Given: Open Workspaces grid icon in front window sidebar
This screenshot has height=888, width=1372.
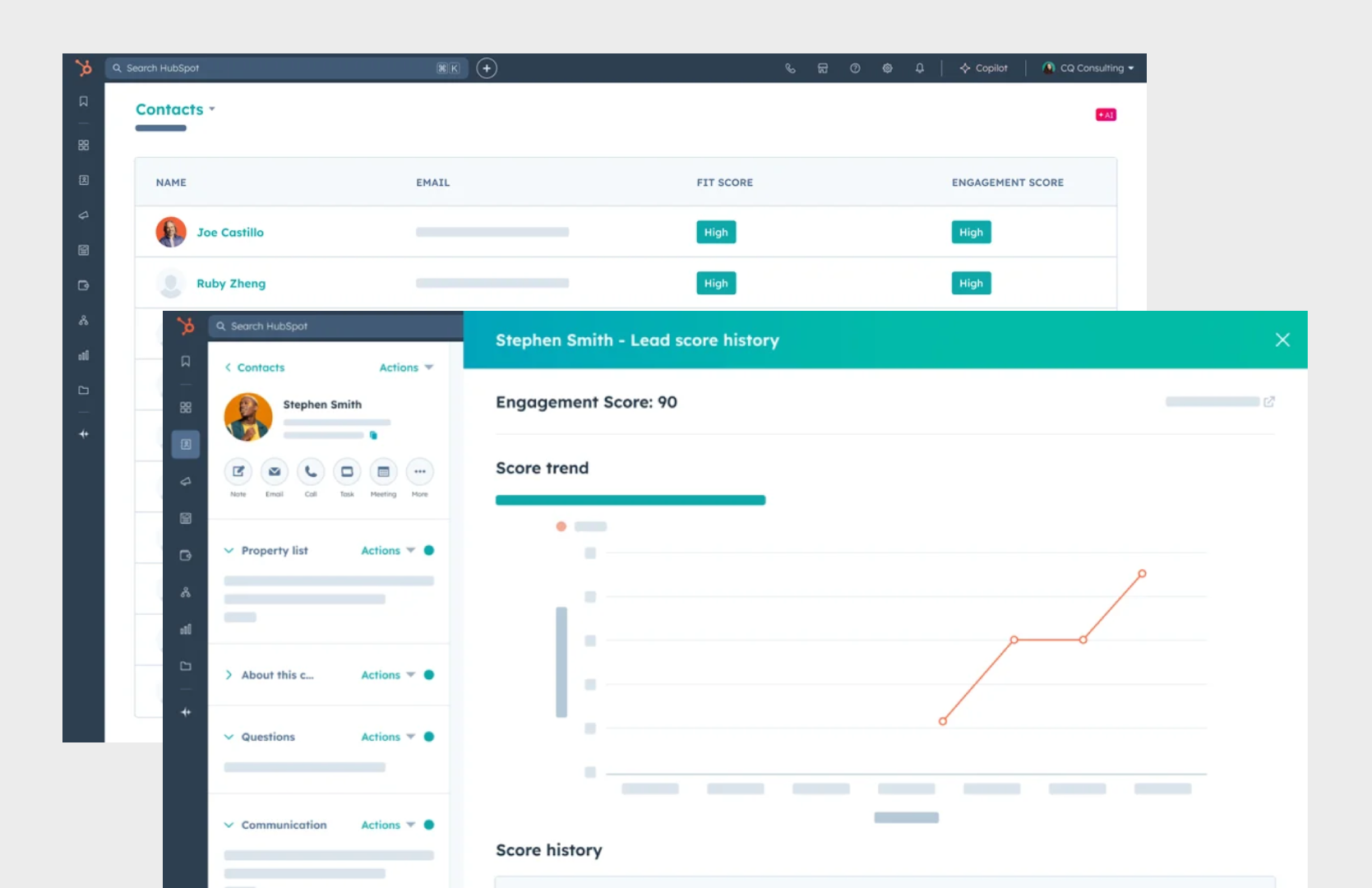Looking at the screenshot, I should tap(186, 407).
